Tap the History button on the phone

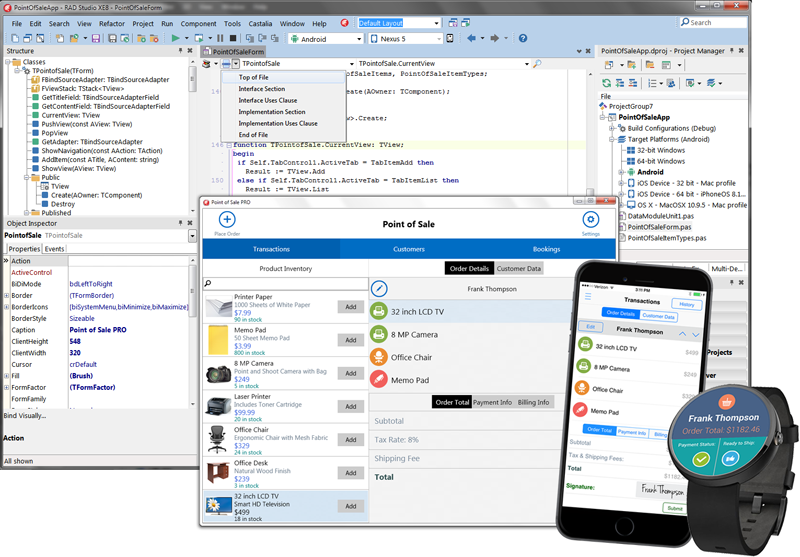pos(686,304)
